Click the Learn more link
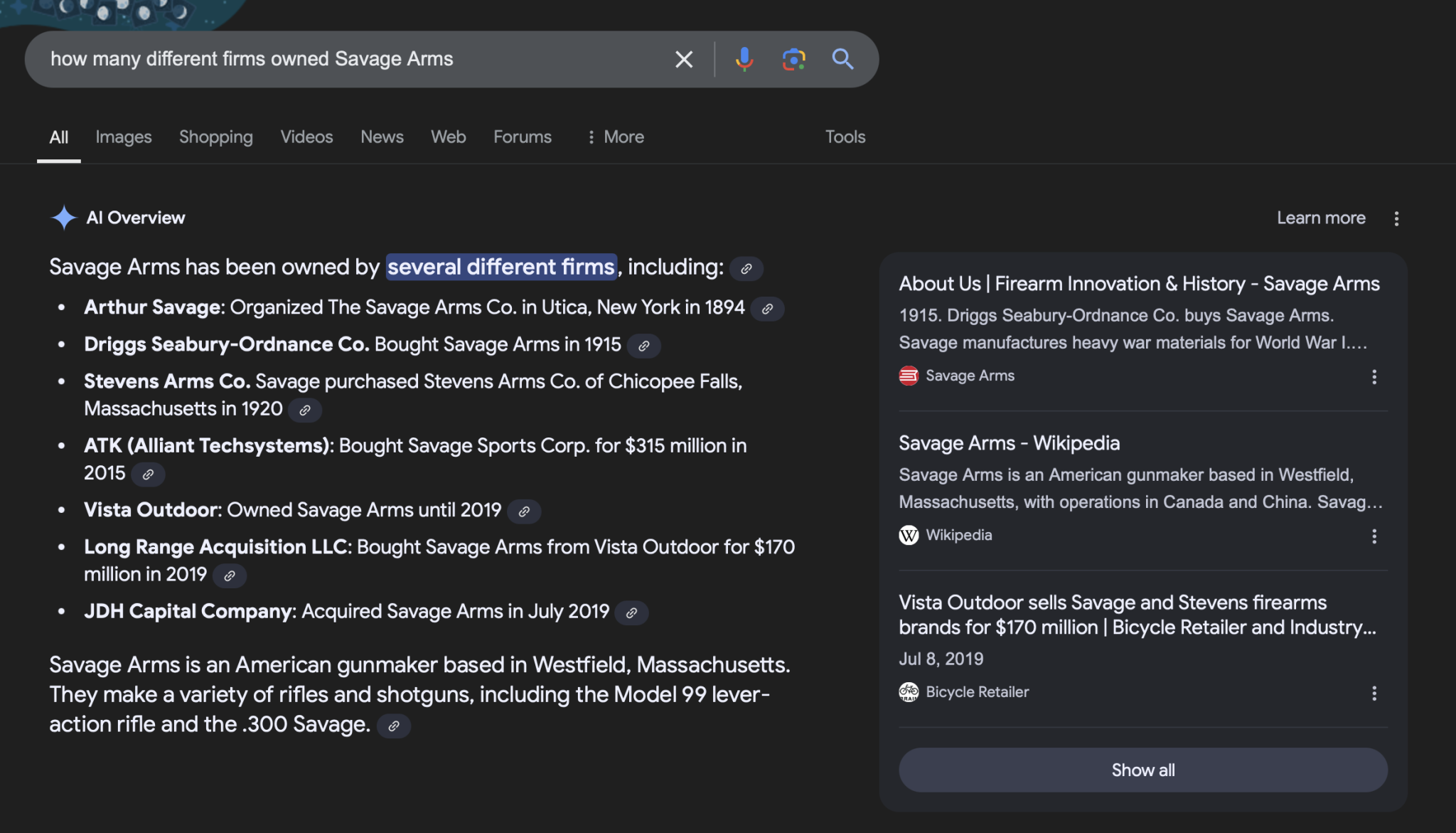This screenshot has height=833, width=1456. tap(1321, 218)
